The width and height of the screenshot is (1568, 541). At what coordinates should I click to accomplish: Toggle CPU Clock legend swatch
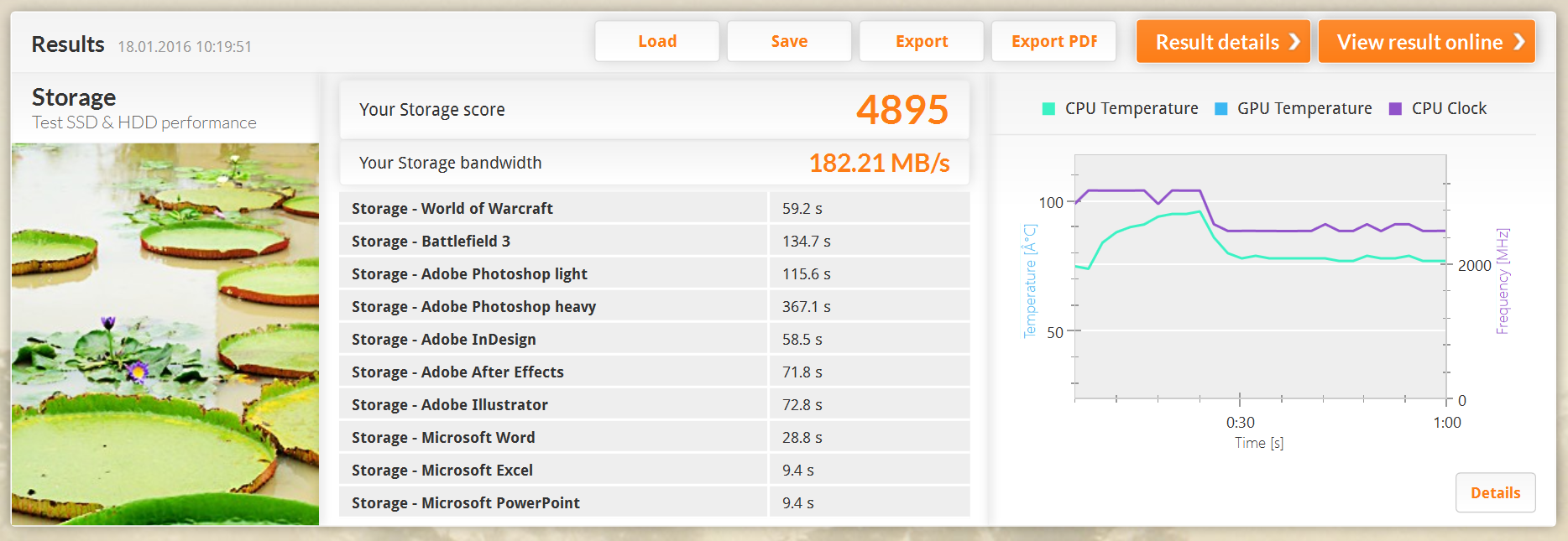tap(1395, 108)
